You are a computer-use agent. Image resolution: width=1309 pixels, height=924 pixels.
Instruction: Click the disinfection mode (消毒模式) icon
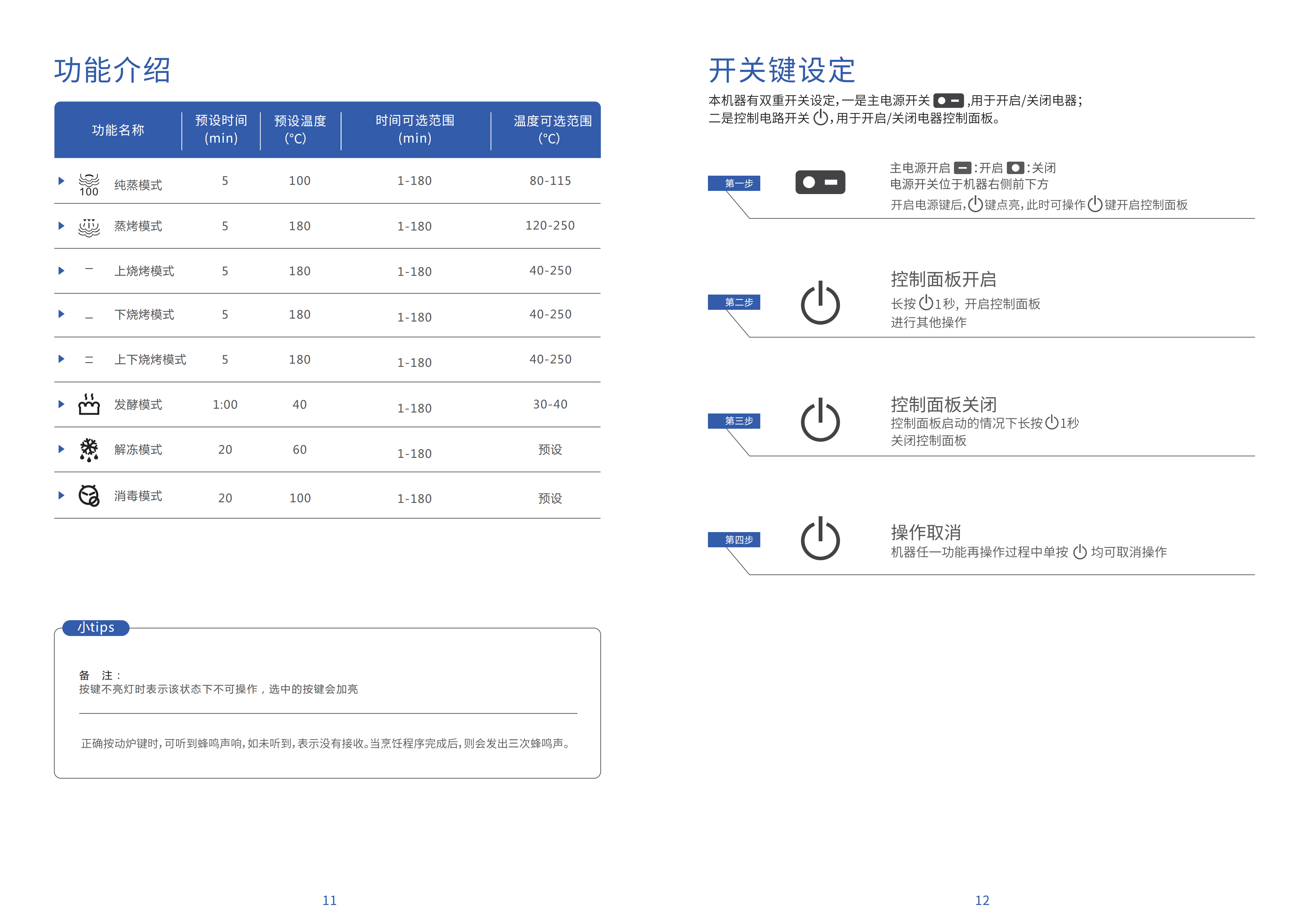click(89, 495)
